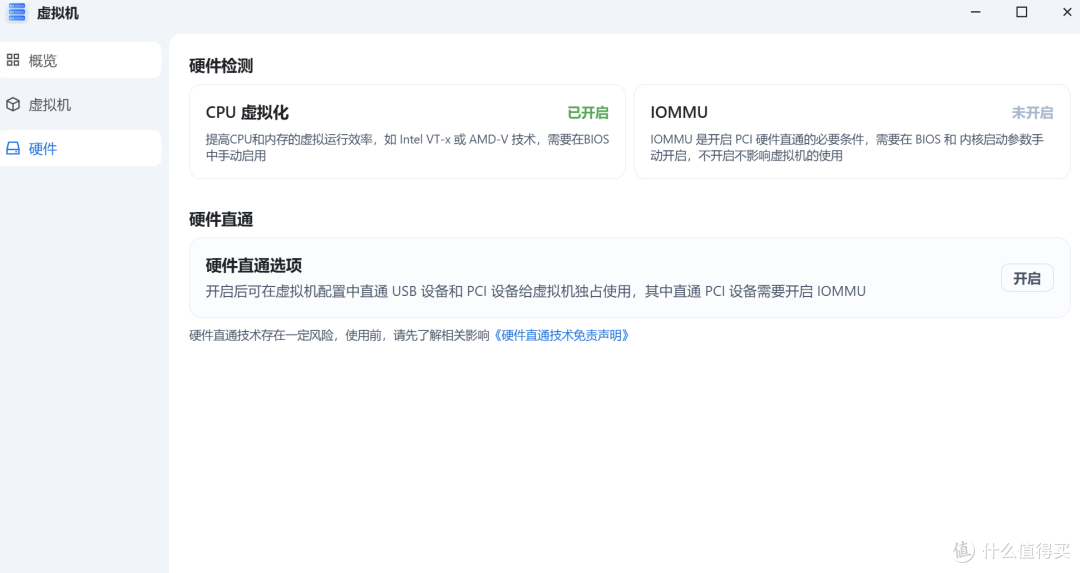Click the 硬件 drive icon in sidebar
1080x573 pixels.
point(13,148)
